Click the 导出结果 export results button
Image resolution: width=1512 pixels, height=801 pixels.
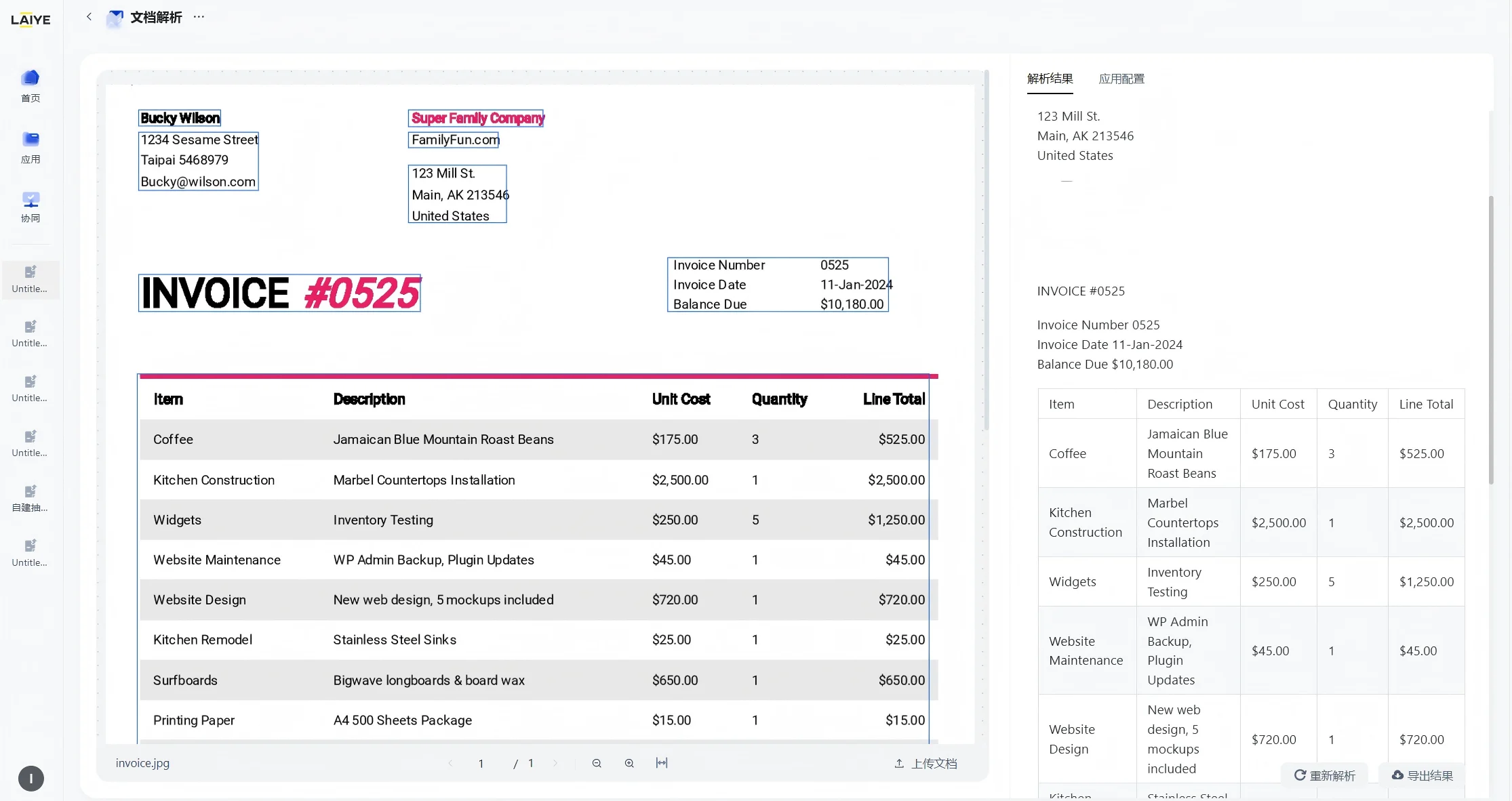click(x=1423, y=775)
